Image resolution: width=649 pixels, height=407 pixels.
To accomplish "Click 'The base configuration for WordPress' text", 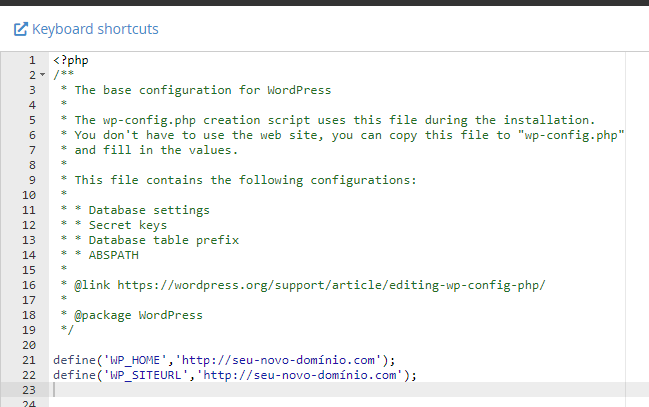I will coord(203,90).
